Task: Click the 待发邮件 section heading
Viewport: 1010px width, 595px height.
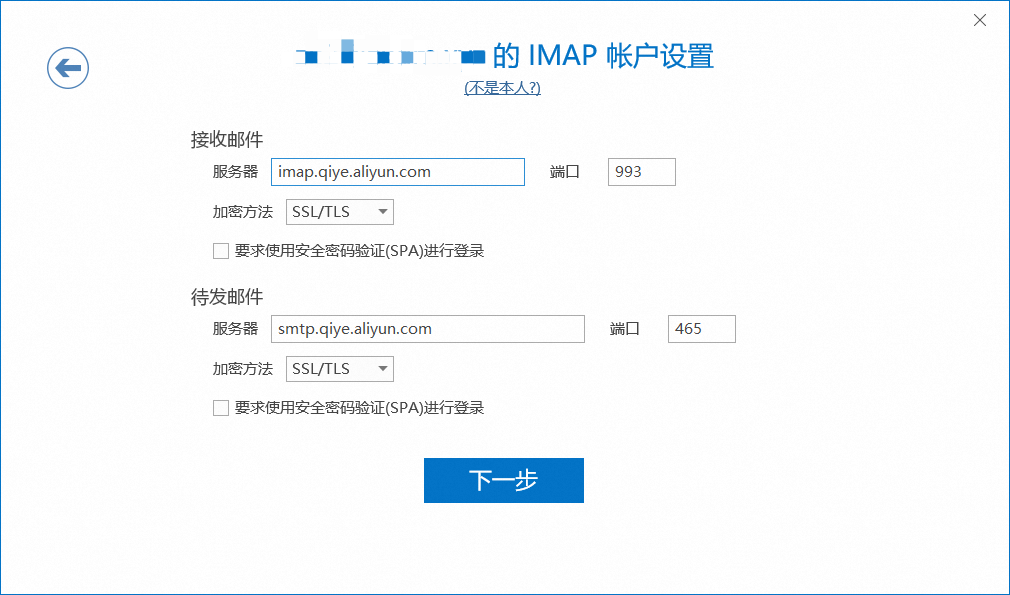Action: pos(227,297)
